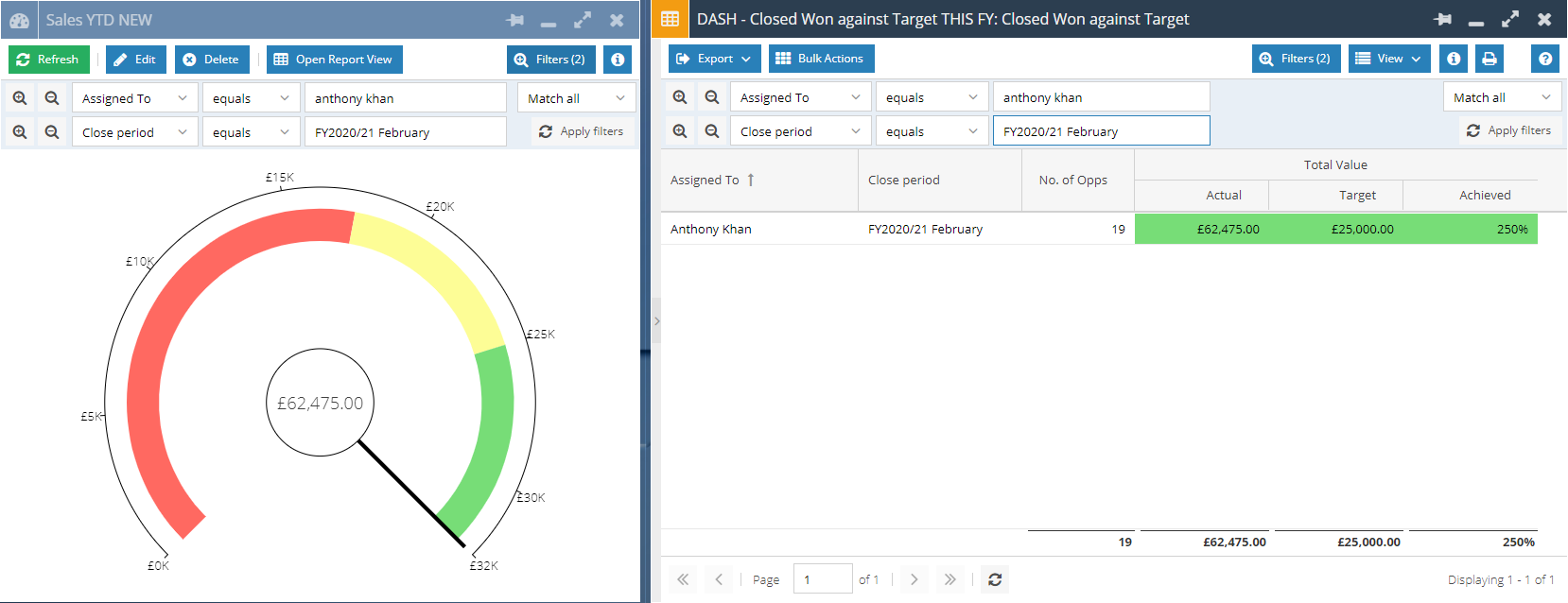Click the info icon in Sales YTD panel

pyautogui.click(x=618, y=60)
